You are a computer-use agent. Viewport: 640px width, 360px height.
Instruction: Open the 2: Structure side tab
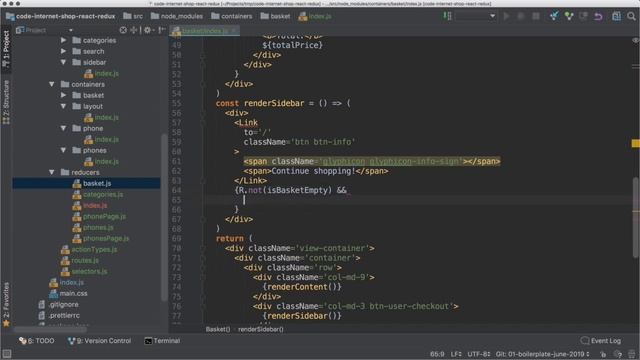6,102
